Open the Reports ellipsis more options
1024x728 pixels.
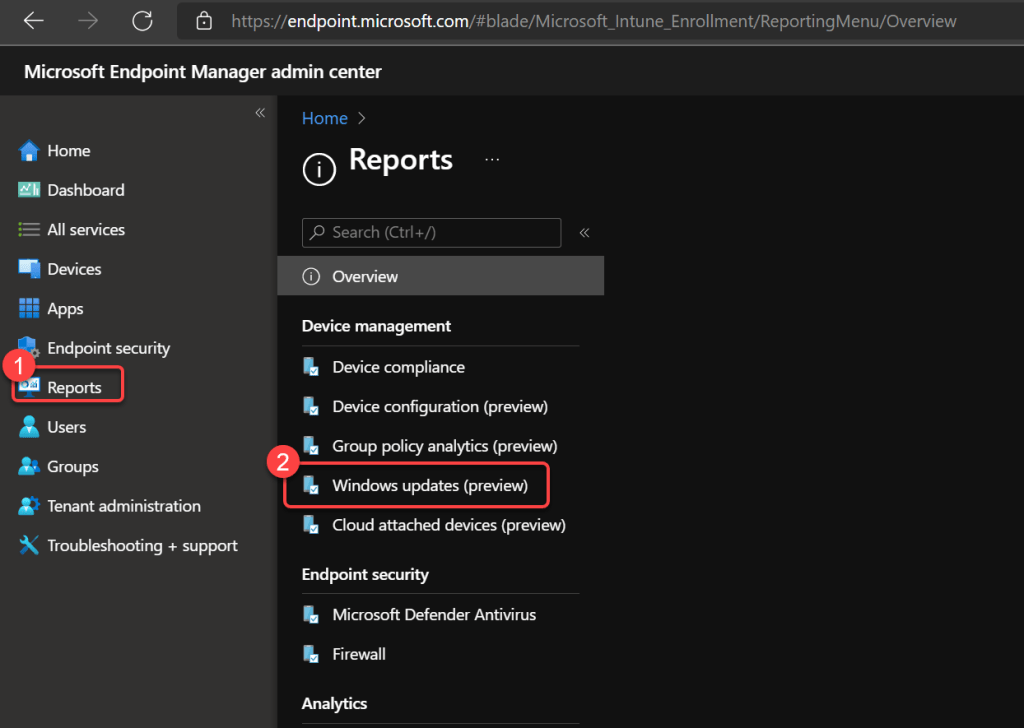pos(491,160)
